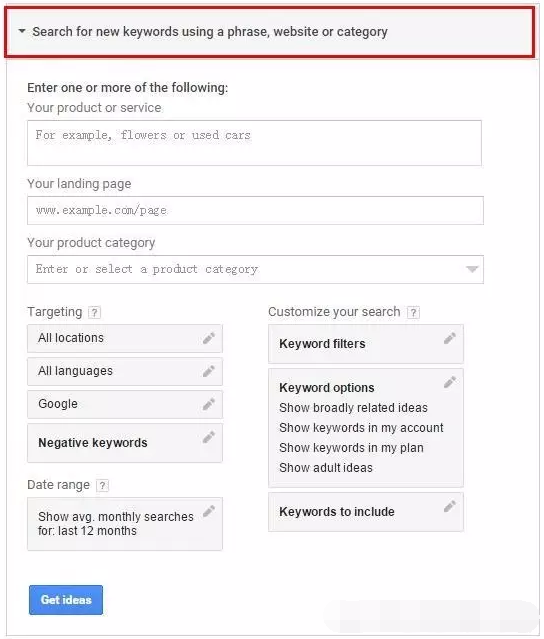The width and height of the screenshot is (544, 639).
Task: Select the product category text box
Action: tap(255, 269)
